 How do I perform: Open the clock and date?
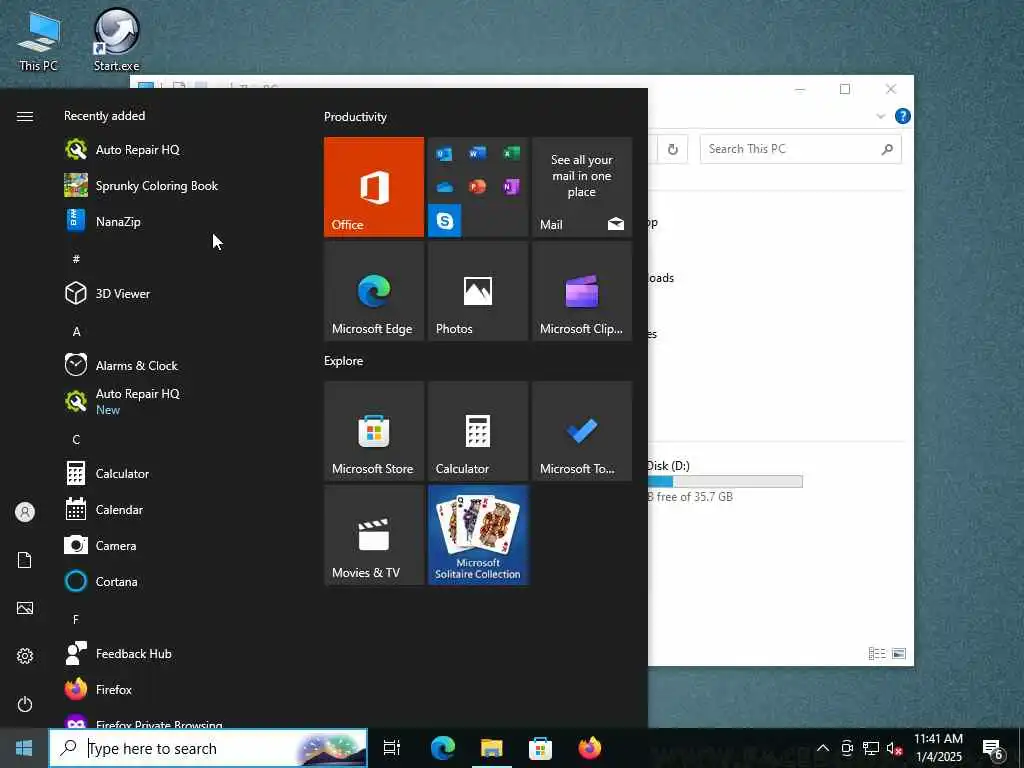938,748
